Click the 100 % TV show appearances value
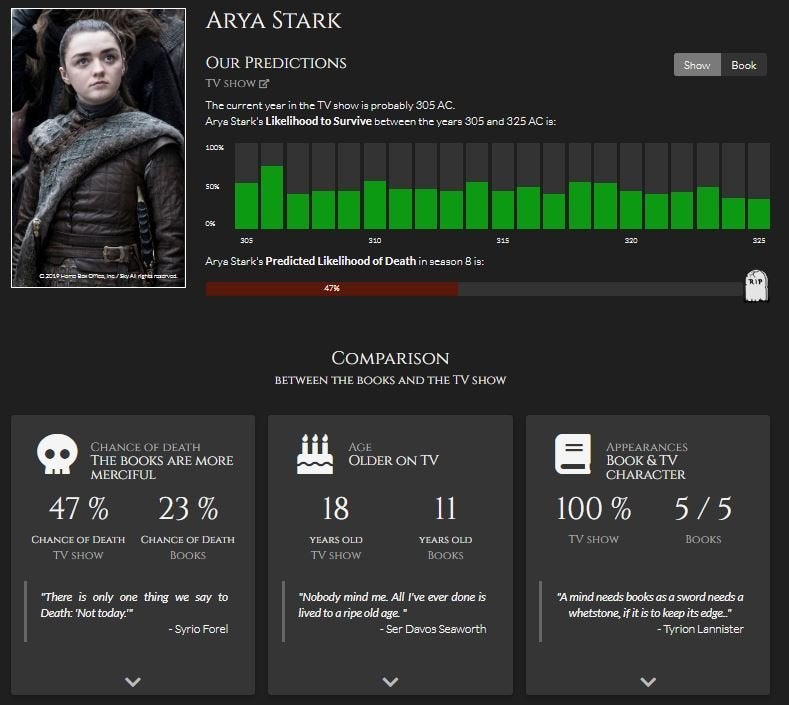The width and height of the screenshot is (789, 705). (594, 508)
